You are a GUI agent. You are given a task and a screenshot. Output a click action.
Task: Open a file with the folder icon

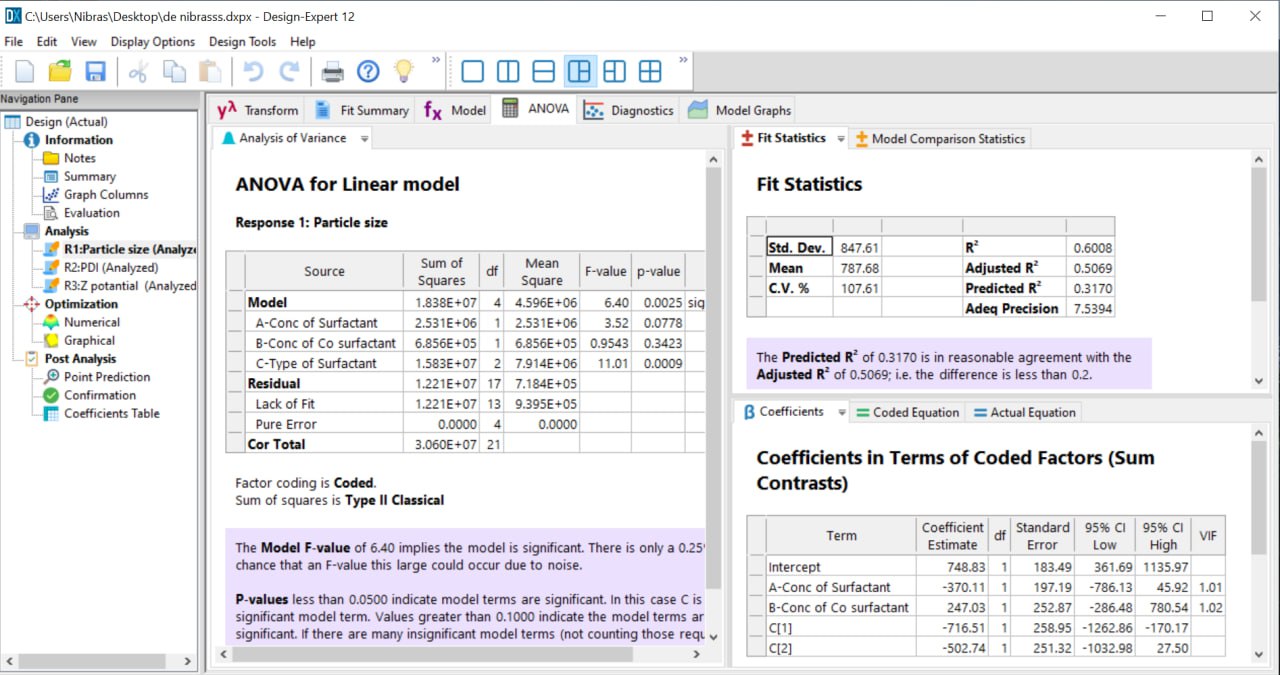60,71
